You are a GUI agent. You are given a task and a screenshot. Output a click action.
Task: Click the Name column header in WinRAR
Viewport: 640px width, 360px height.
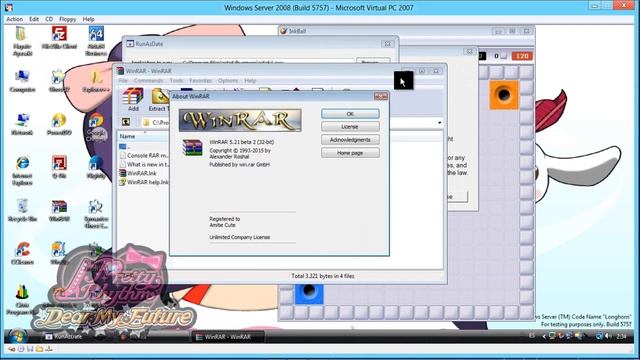tap(143, 136)
